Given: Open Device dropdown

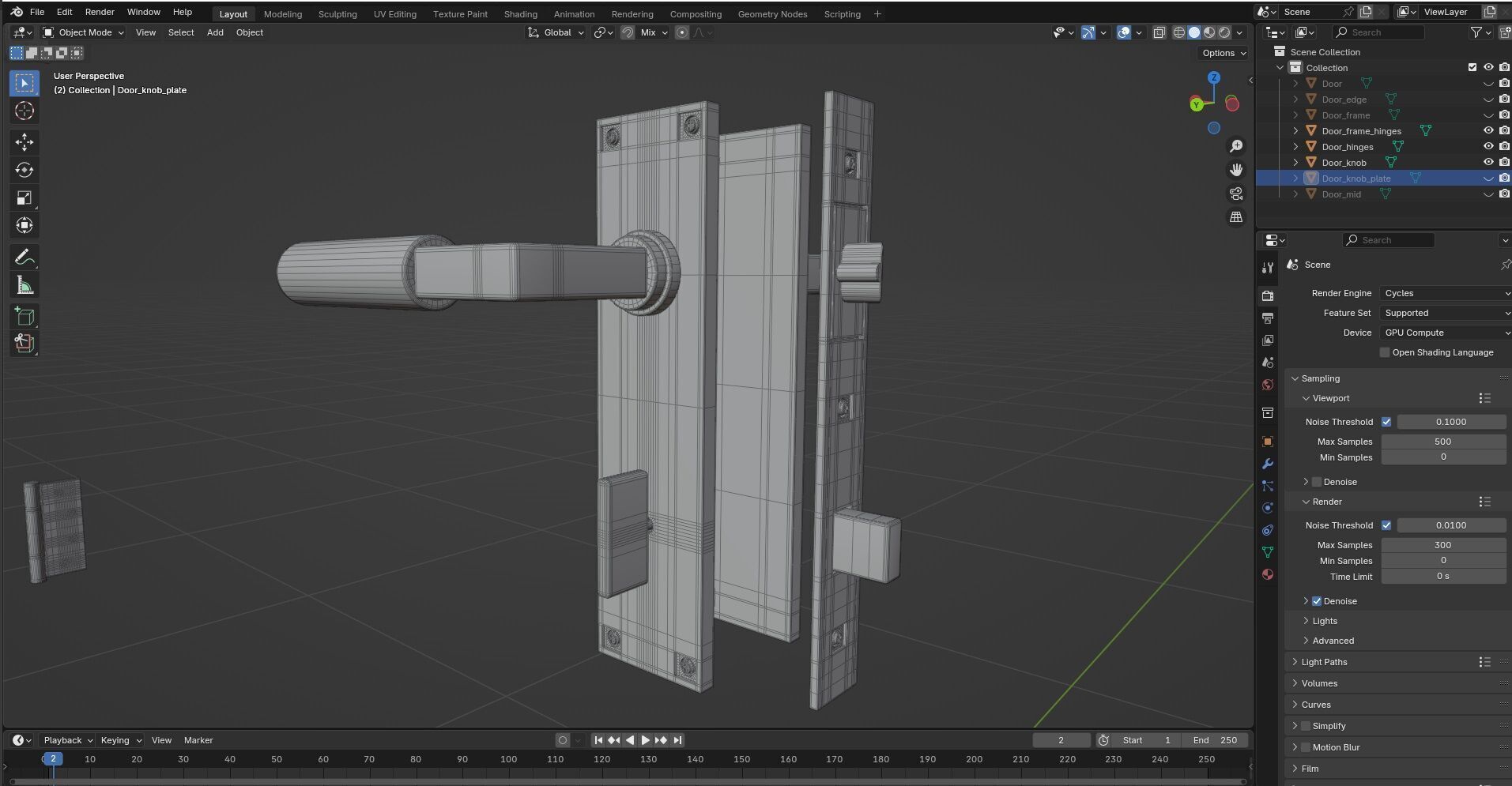Looking at the screenshot, I should coord(1446,333).
